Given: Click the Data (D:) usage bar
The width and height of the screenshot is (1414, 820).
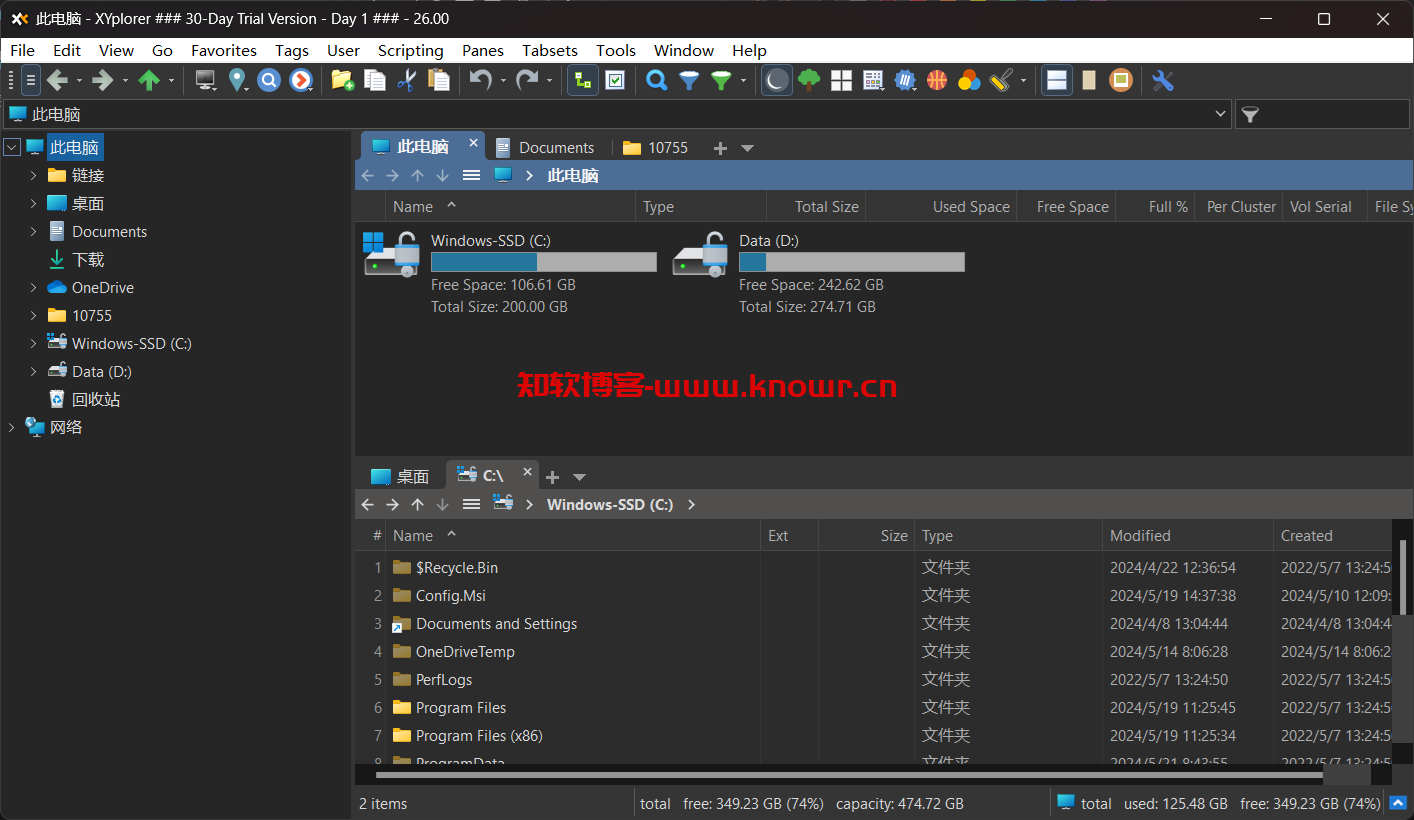Looking at the screenshot, I should tap(851, 262).
